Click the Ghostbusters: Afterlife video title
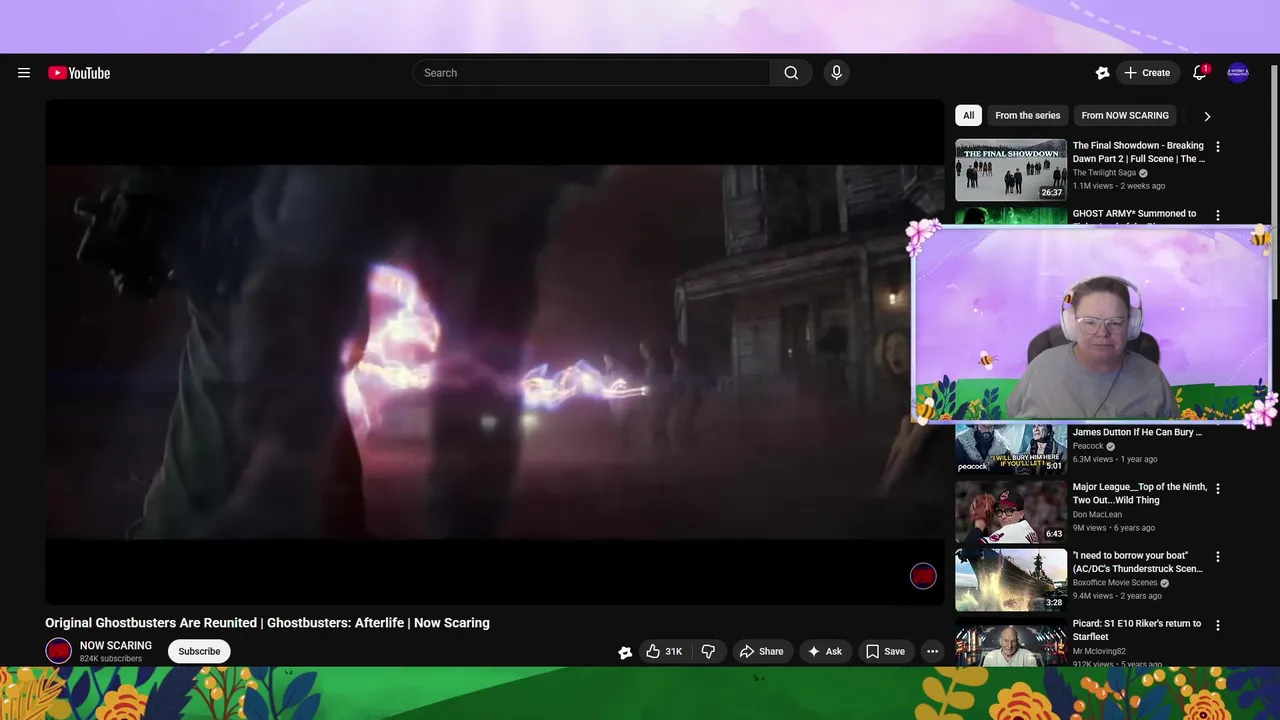Screen dimensions: 1280x720 click(x=267, y=623)
